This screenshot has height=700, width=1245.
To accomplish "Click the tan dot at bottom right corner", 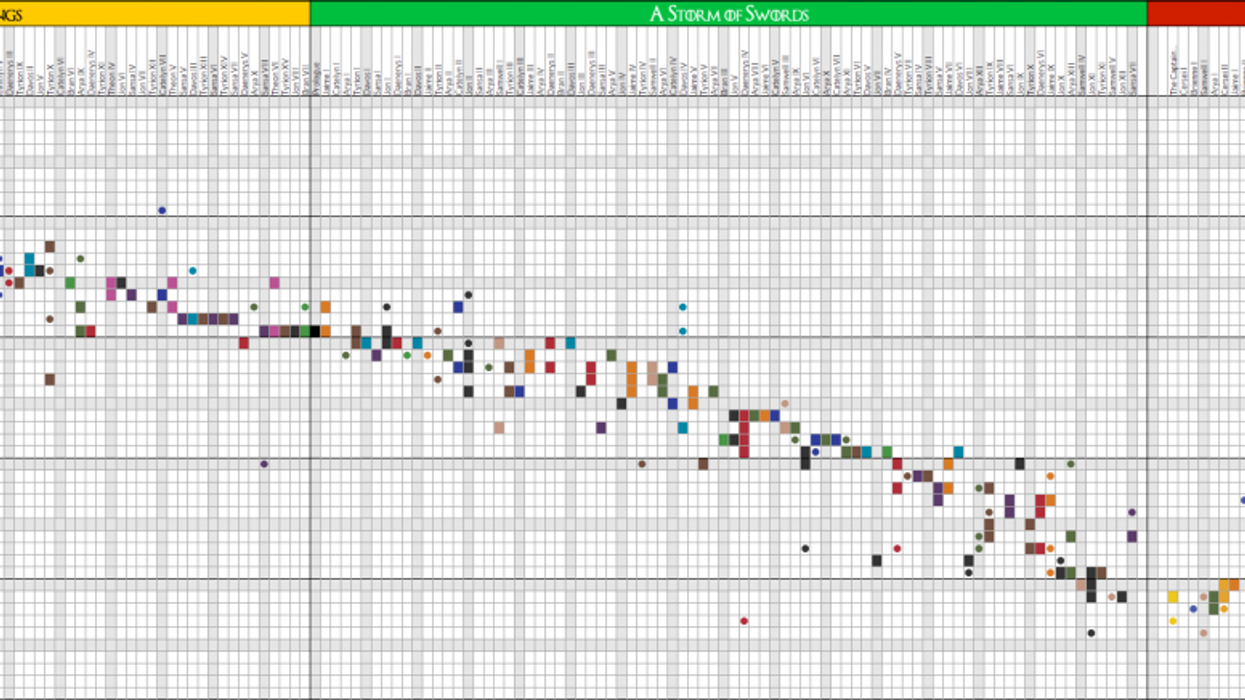I will click(x=1203, y=633).
